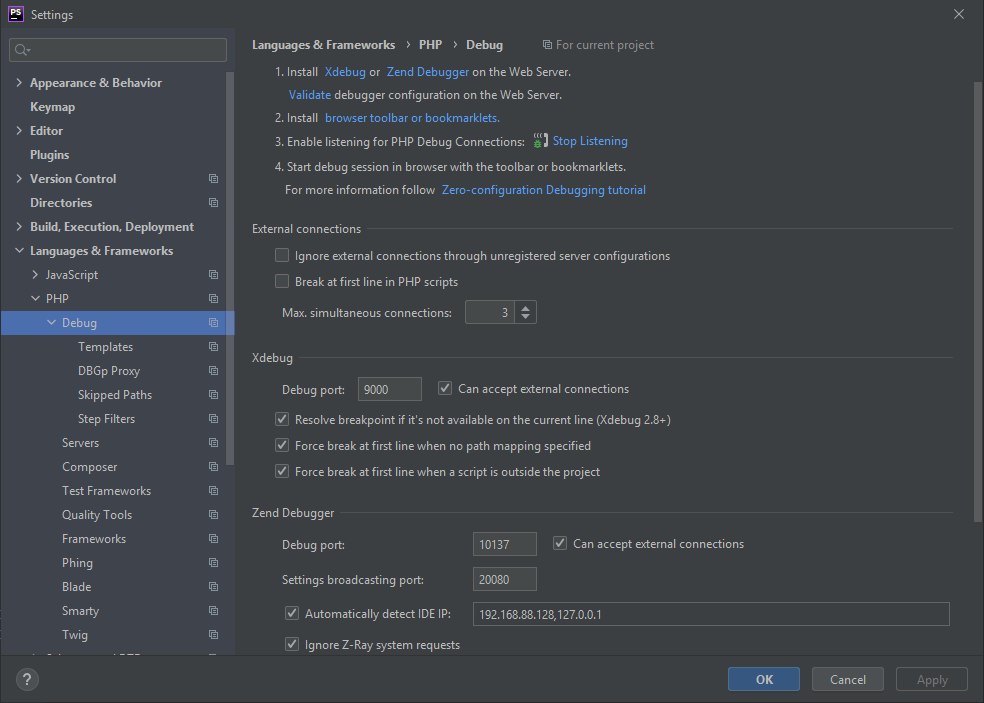This screenshot has height=703, width=984.
Task: Expand the Version Control section
Action: coord(19,179)
